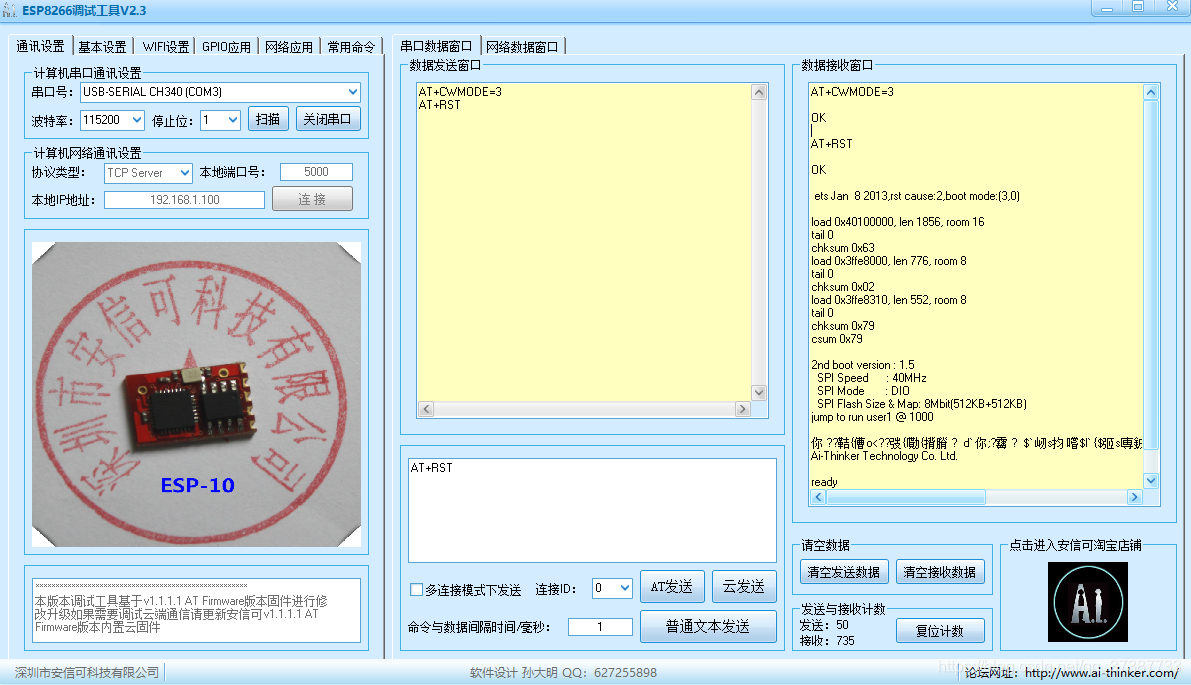
Task: Click the receive window horizontal scrollbar thumb
Action: pyautogui.click(x=906, y=497)
